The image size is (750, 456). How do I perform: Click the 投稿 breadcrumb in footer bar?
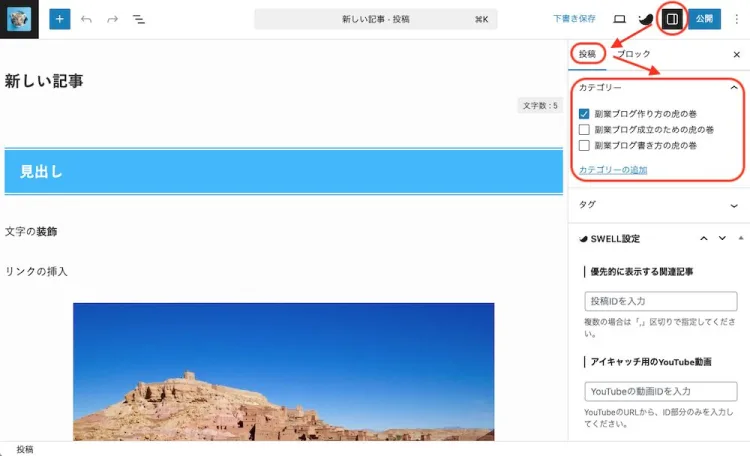[x=25, y=449]
